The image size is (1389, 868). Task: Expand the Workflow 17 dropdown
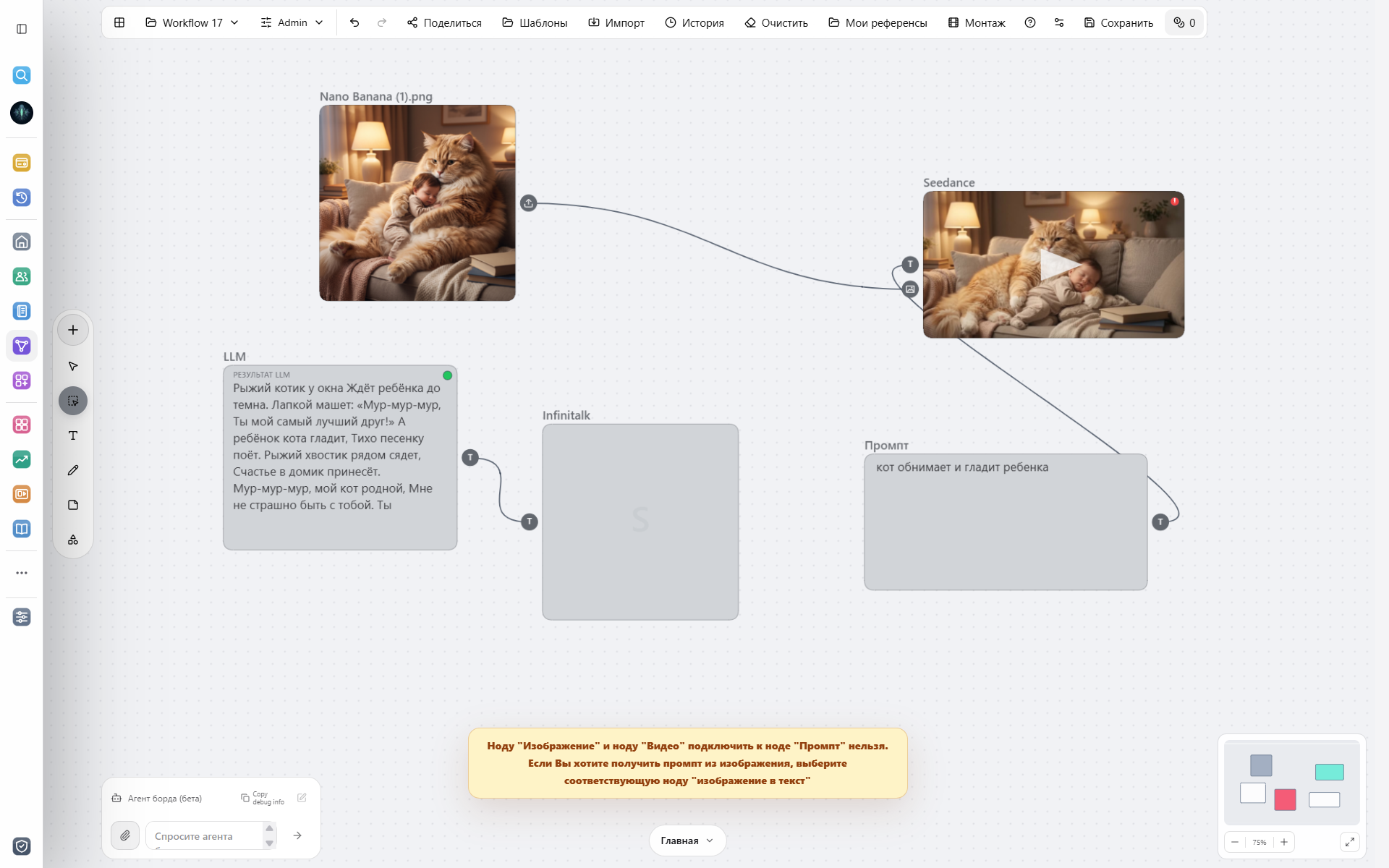point(192,22)
